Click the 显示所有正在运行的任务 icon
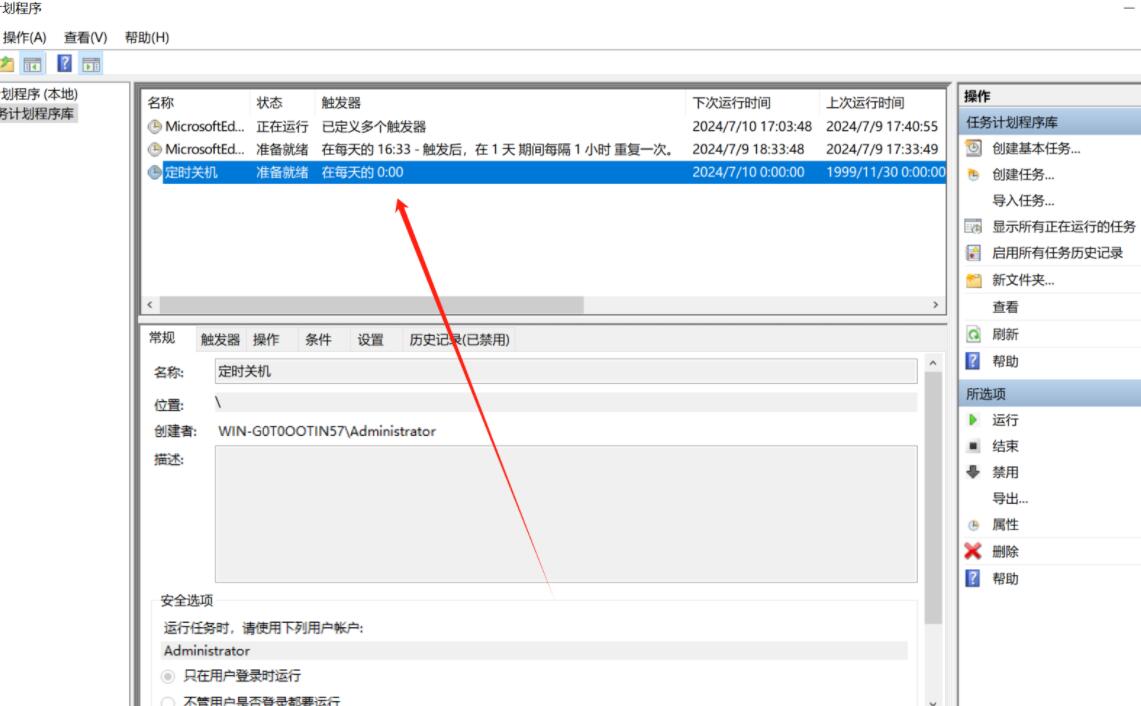Image resolution: width=1141 pixels, height=706 pixels. pos(973,227)
